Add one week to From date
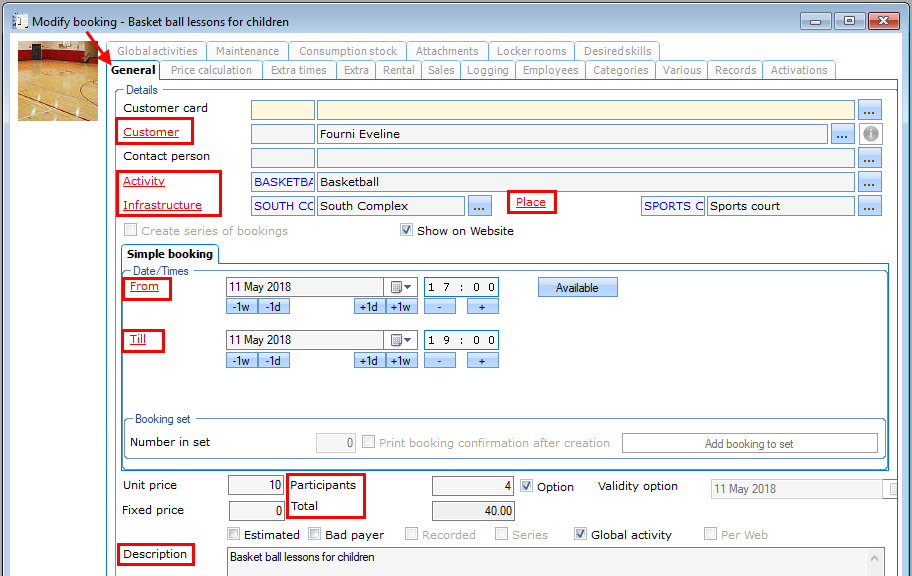 point(401,307)
